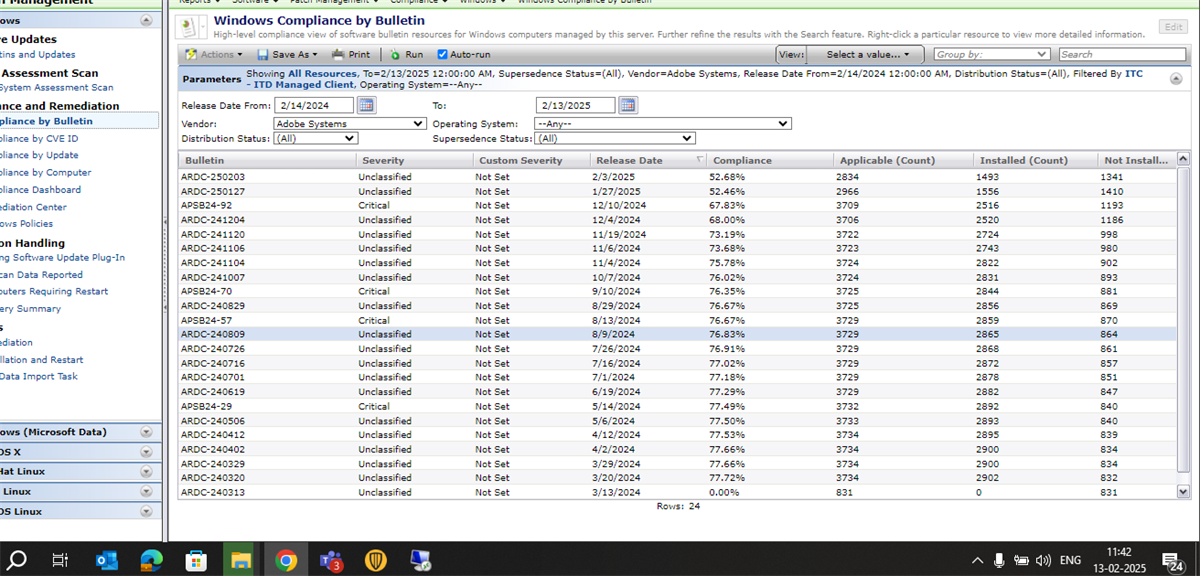Click the Actions toolbar icon
The height and width of the screenshot is (576, 1200).
[x=191, y=55]
